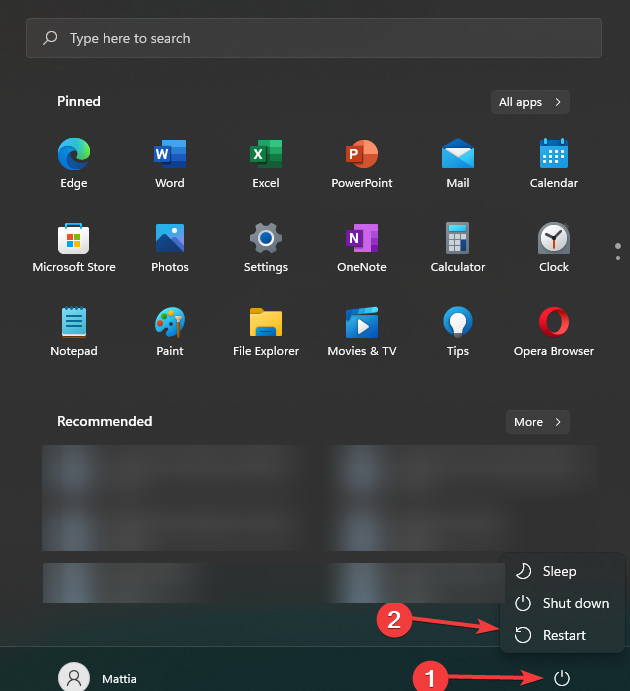Viewport: 630px width, 691px height.
Task: Show More recommended items
Action: pyautogui.click(x=537, y=422)
